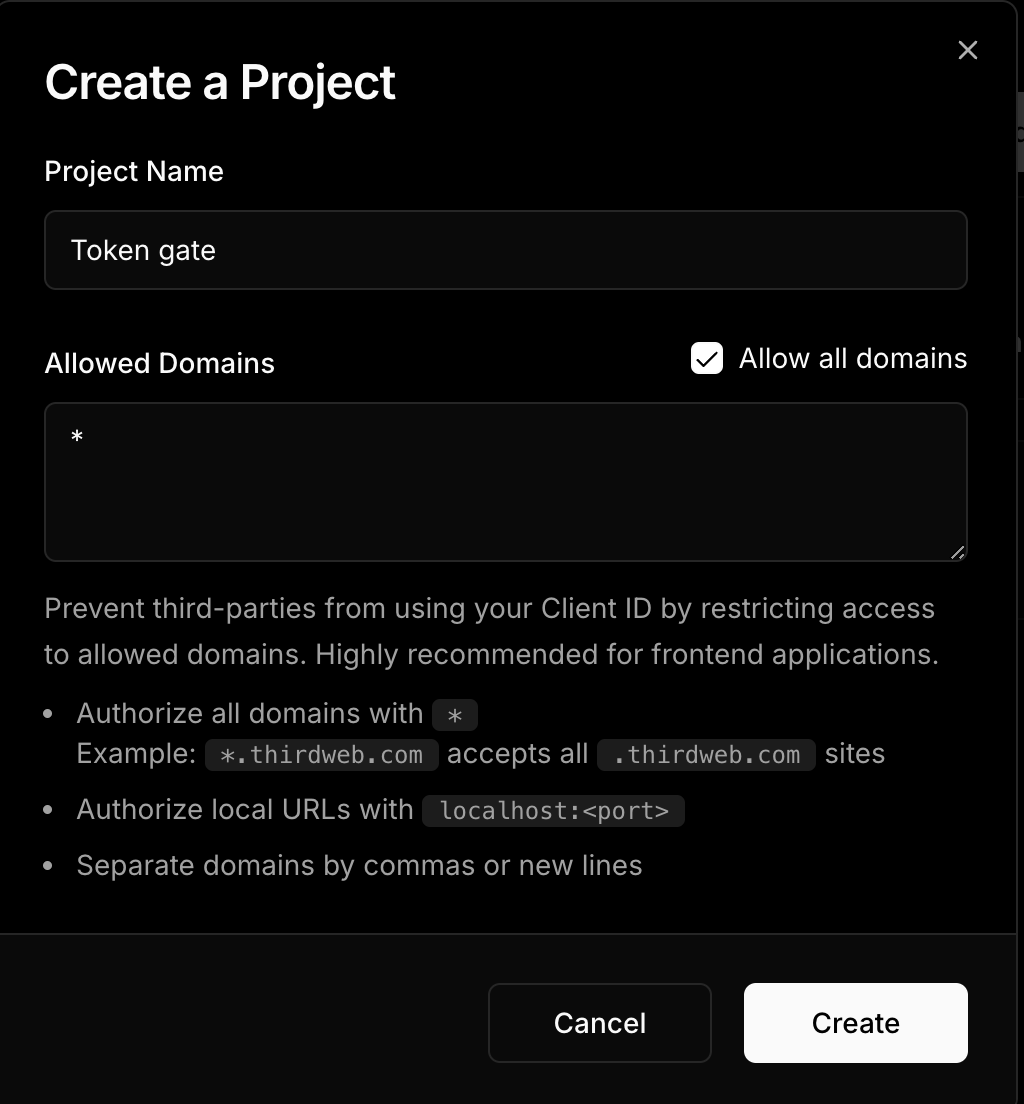Select the localhost:<port> code chip
Viewport: 1024px width, 1104px height.
pos(553,810)
